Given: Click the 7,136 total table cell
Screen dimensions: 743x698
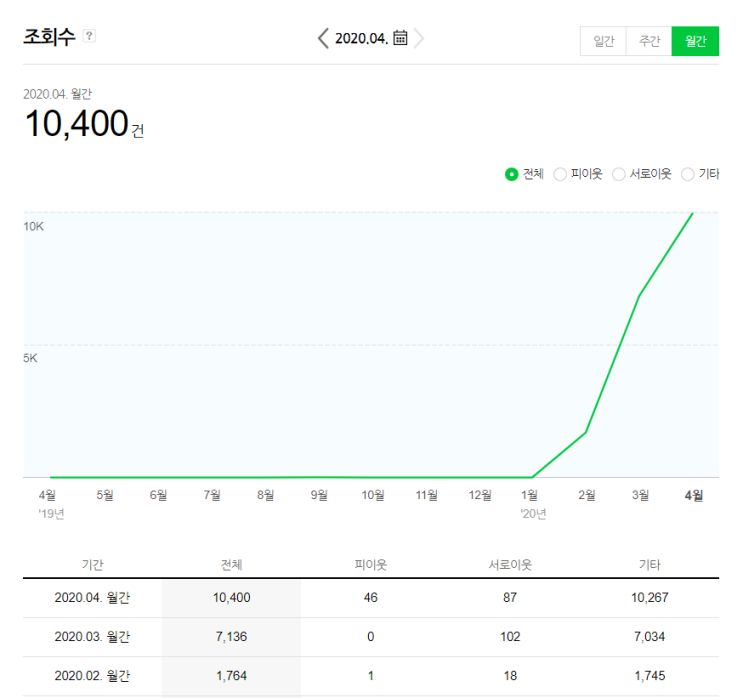Looking at the screenshot, I should [x=231, y=637].
